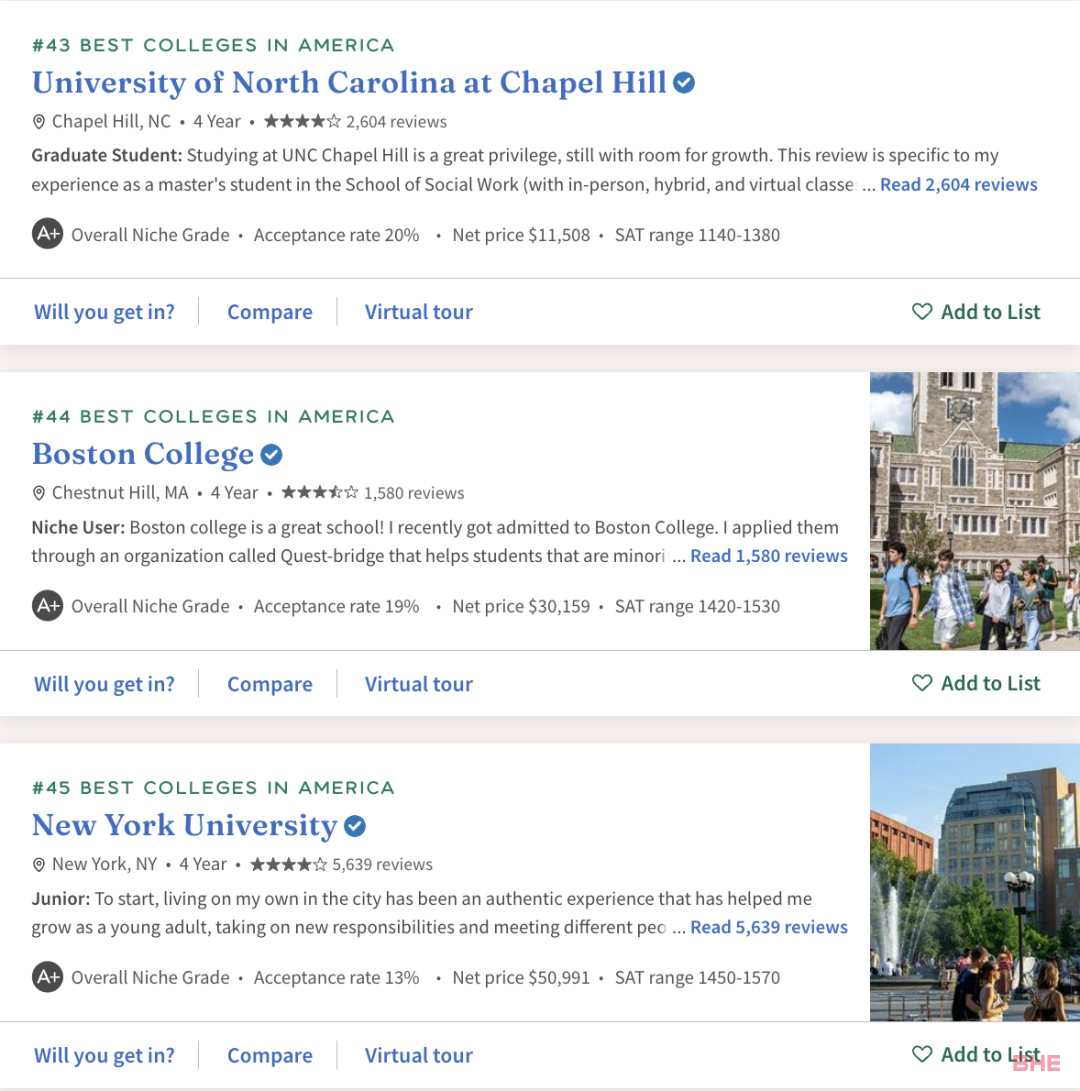This screenshot has height=1091, width=1080.
Task: Click the heart icon for Boston College
Action: 921,683
